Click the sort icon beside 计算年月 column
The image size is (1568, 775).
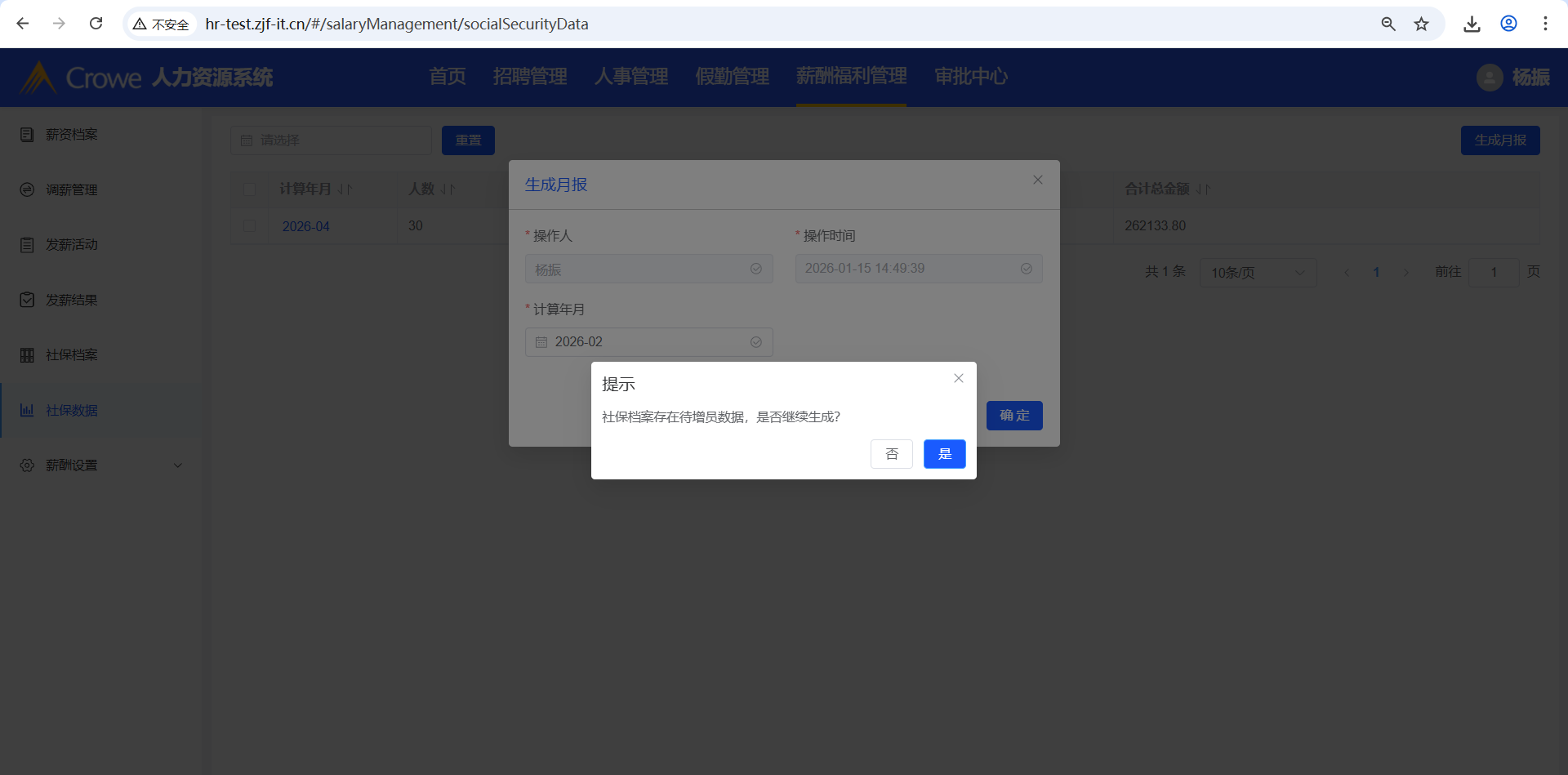click(x=345, y=189)
